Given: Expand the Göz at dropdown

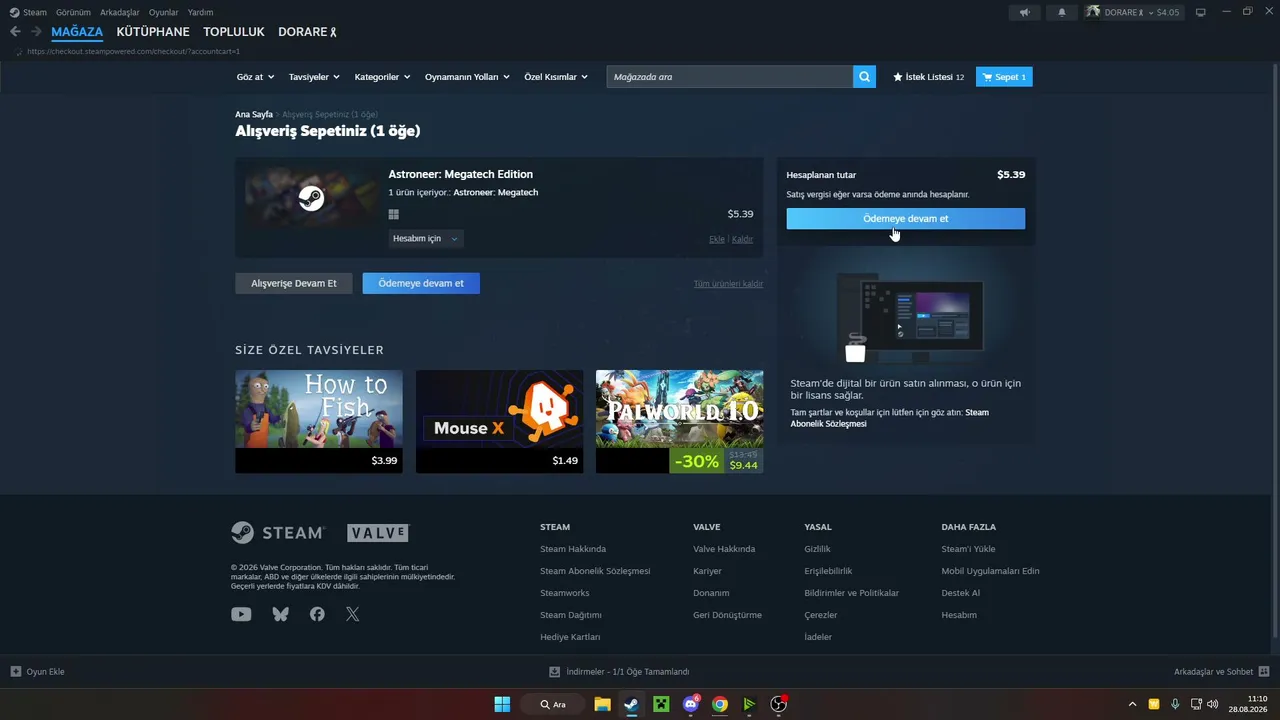Looking at the screenshot, I should [x=254, y=77].
